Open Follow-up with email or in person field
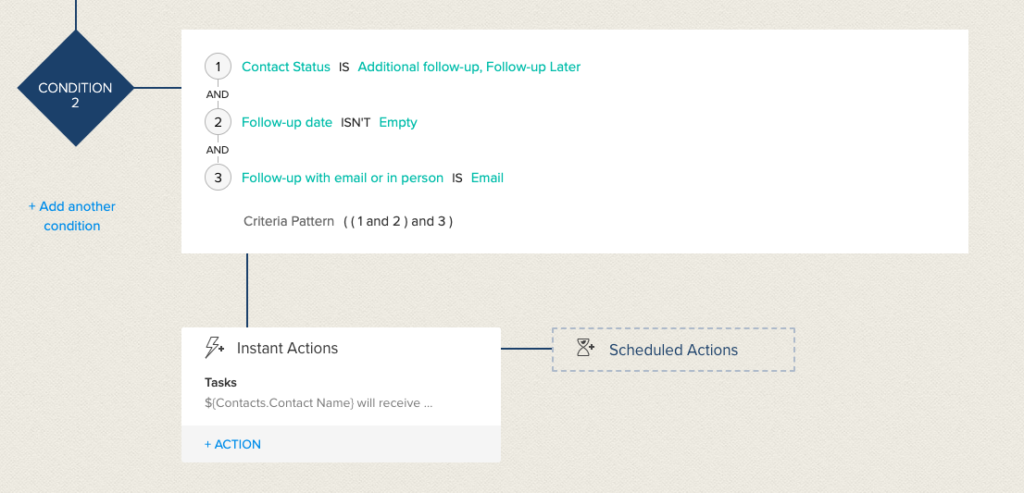 pyautogui.click(x=342, y=178)
